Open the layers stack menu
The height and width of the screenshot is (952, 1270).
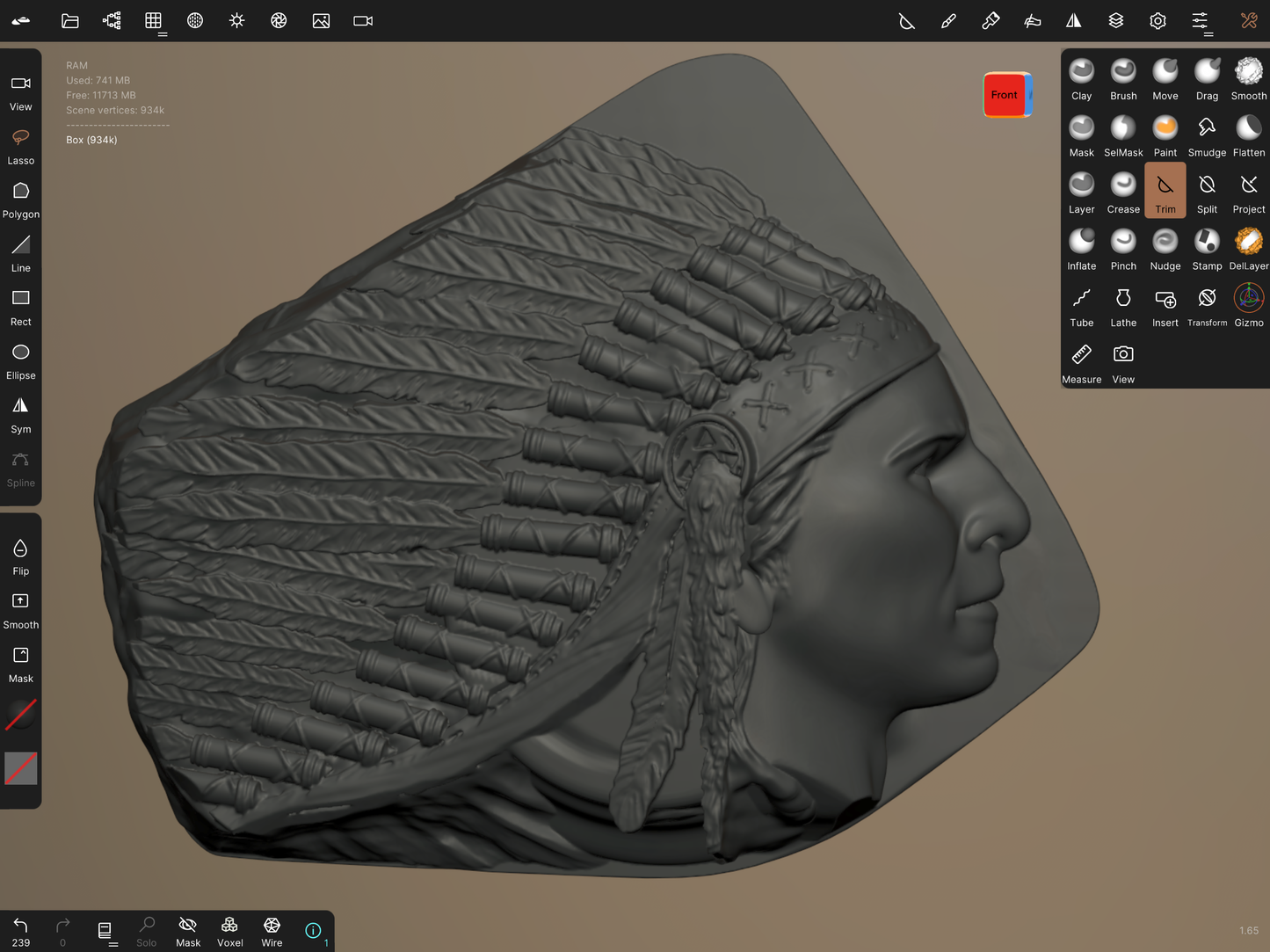[x=1116, y=21]
